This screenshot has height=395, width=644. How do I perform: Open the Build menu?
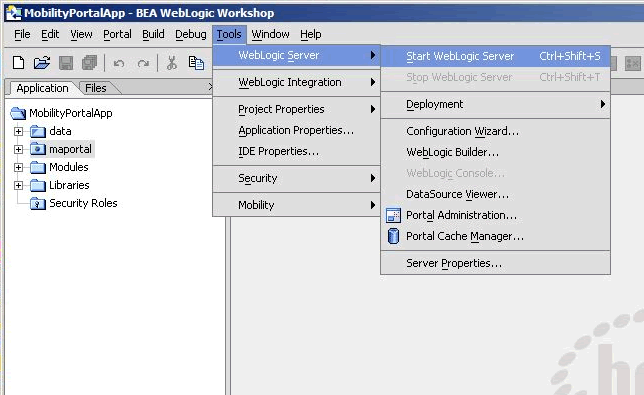coord(153,34)
